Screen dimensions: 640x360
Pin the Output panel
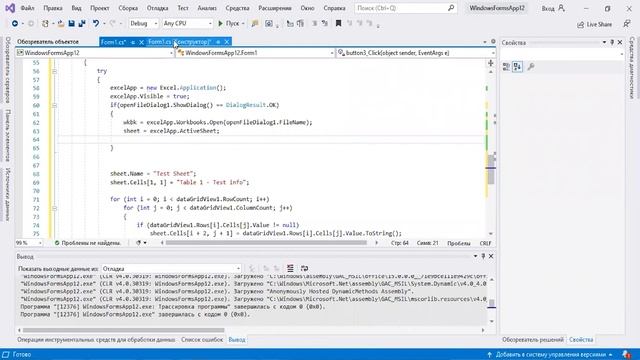coord(483,256)
